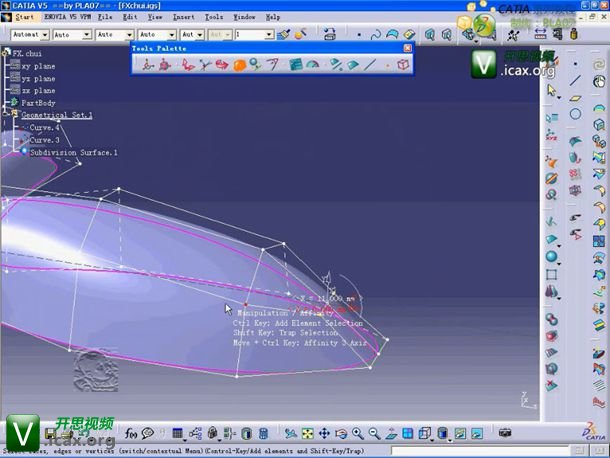The height and width of the screenshot is (458, 610).
Task: Select Subdivision Surface.1 in tree
Action: point(73,153)
